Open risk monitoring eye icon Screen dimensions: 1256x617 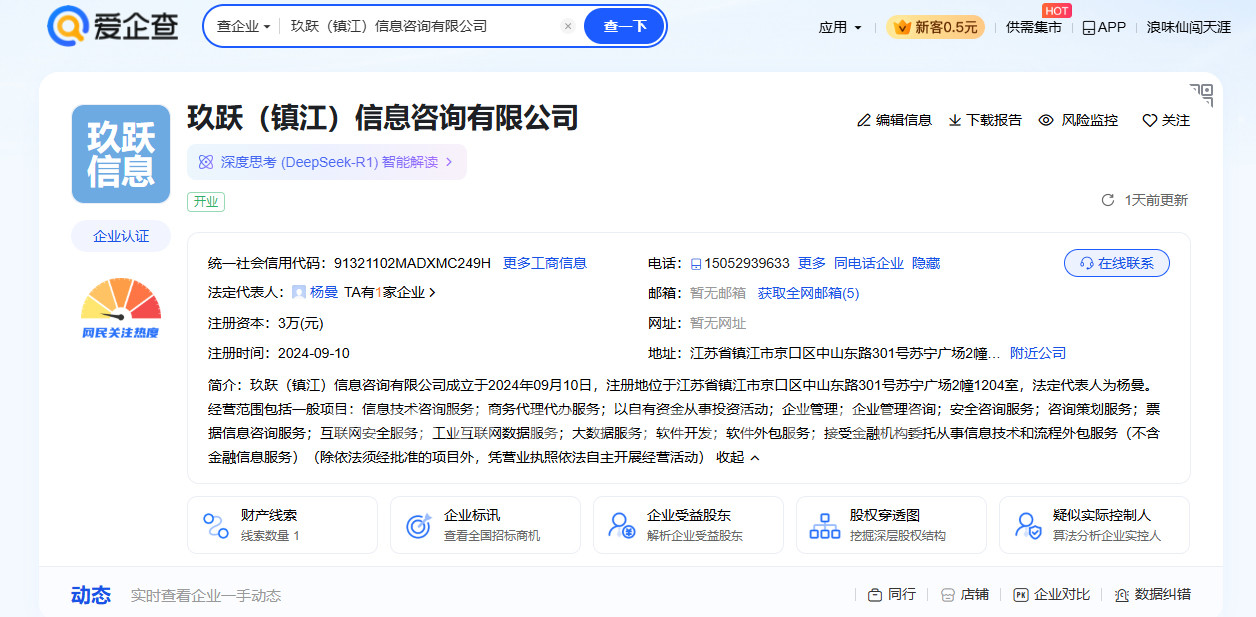coord(1046,120)
